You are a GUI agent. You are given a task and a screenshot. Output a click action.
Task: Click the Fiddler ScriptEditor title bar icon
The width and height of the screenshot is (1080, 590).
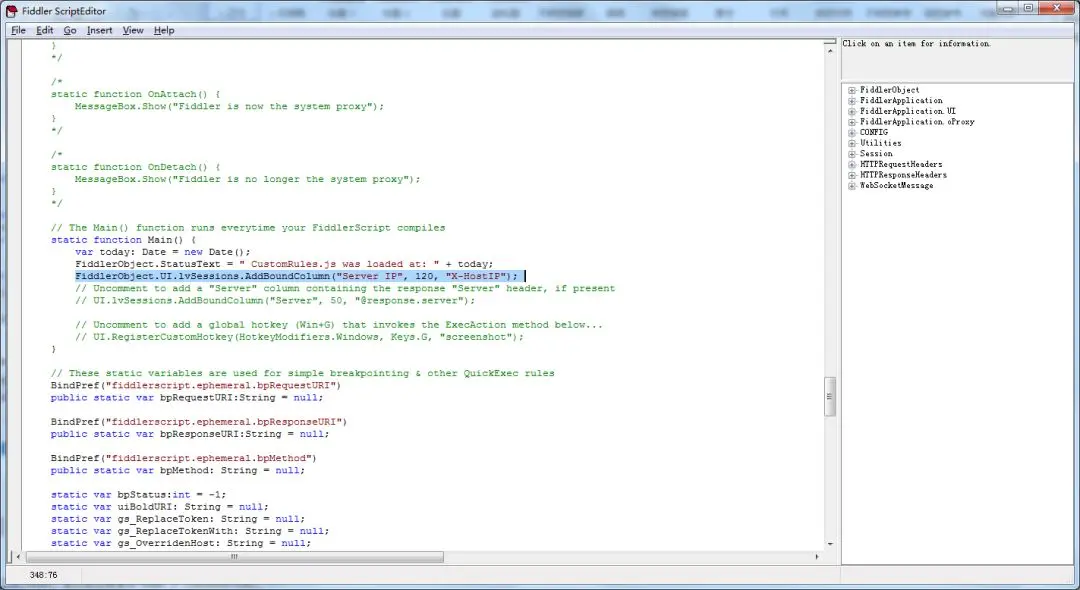pyautogui.click(x=11, y=11)
